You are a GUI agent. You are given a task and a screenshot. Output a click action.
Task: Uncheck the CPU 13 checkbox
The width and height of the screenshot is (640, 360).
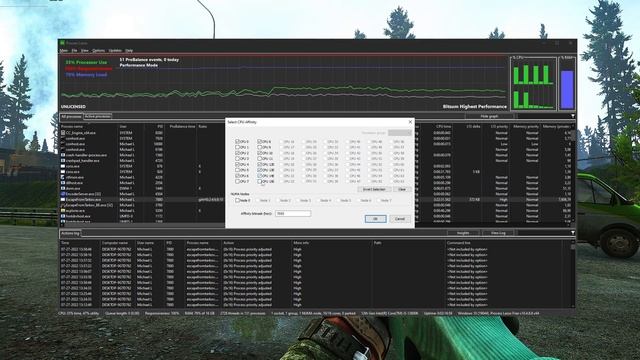pyautogui.click(x=259, y=170)
